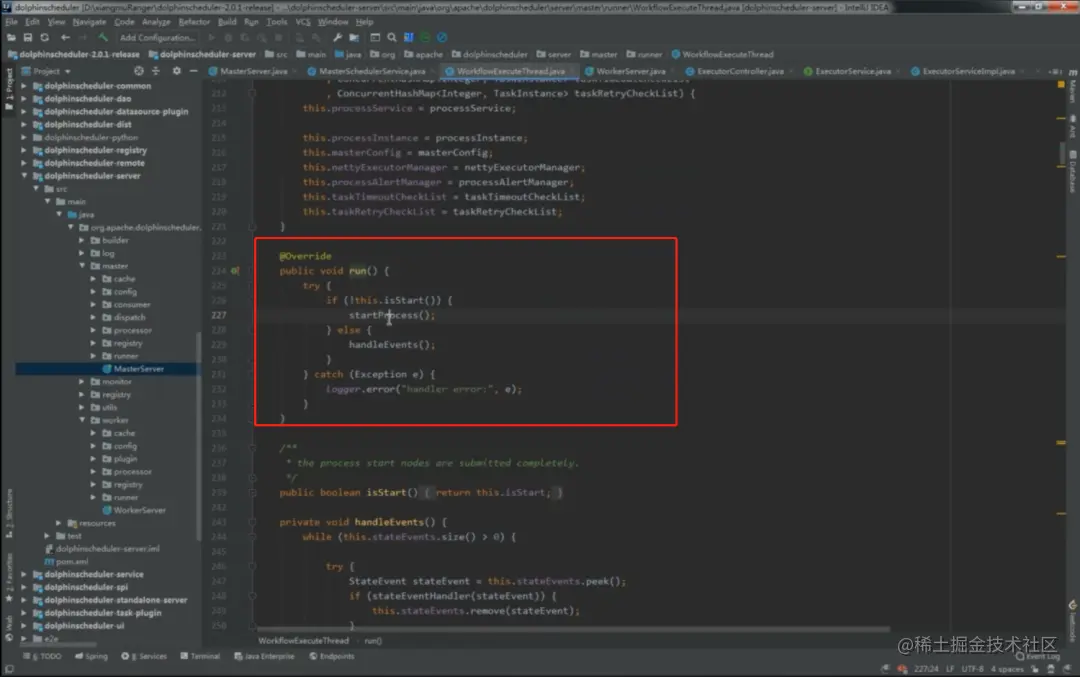Screen dimensions: 1080x677
Task: Open the Spring tool window
Action: (92, 656)
